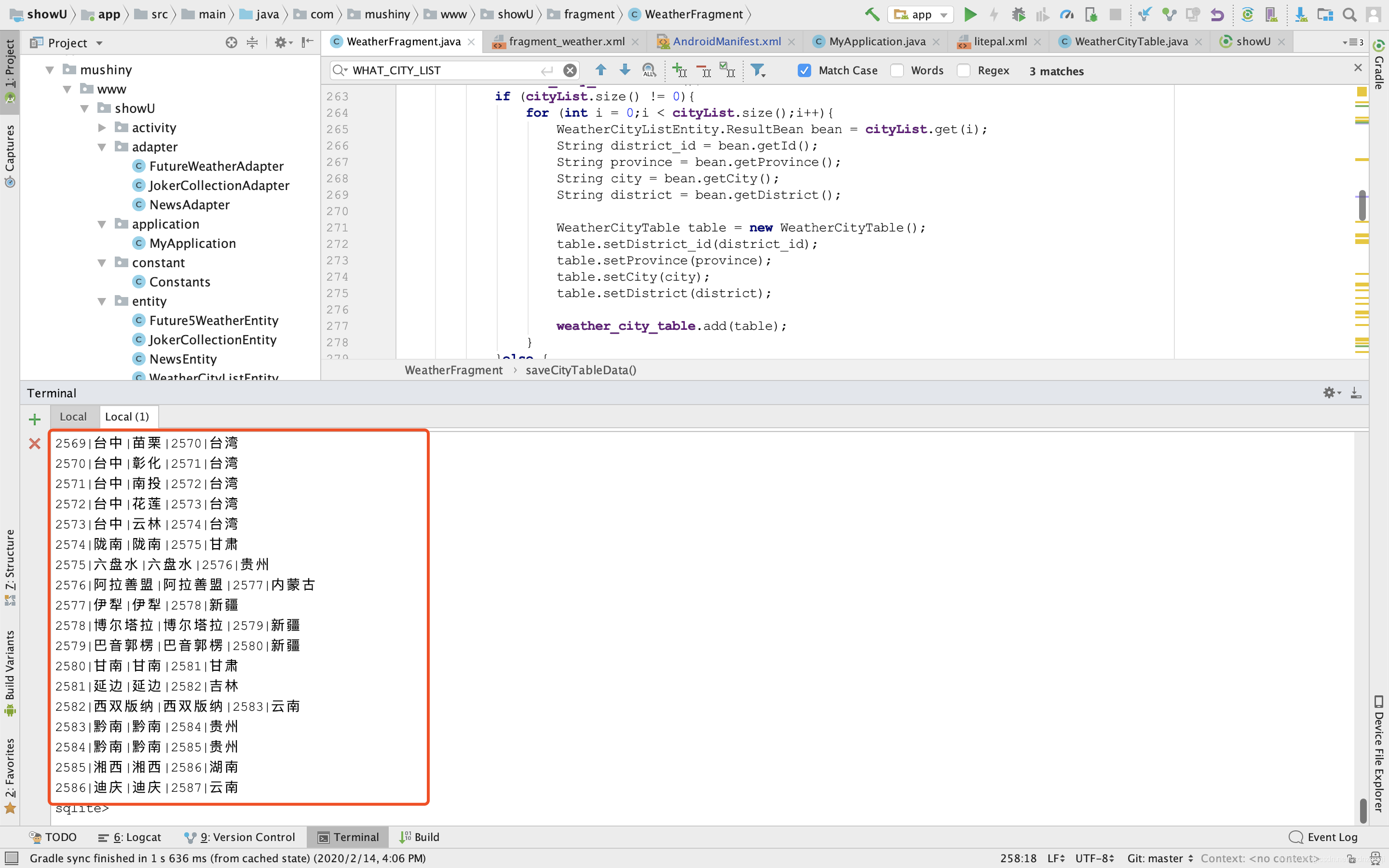Click the Debug app bug icon
Screen dimensions: 1389x868
1018,14
